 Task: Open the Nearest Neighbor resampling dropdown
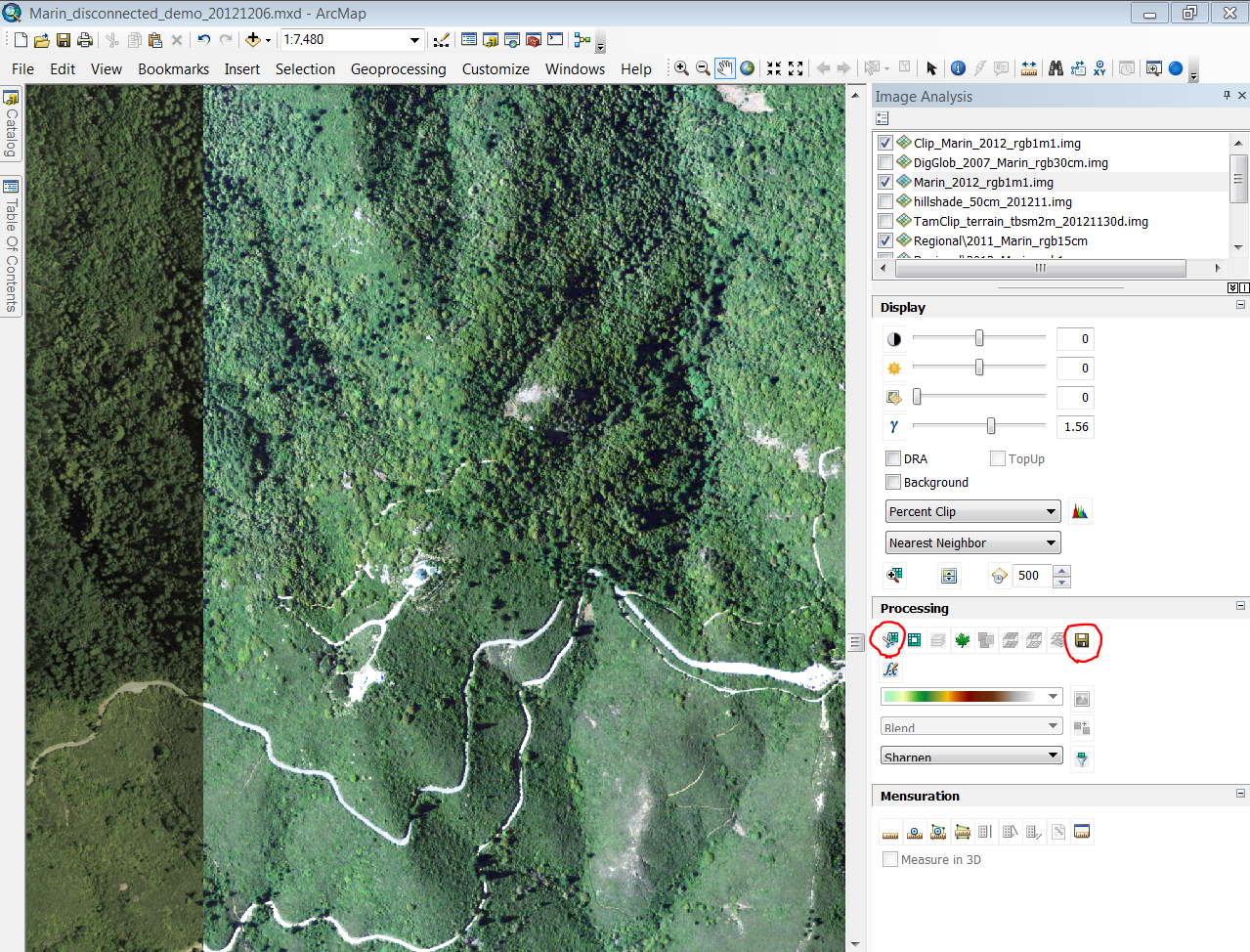tap(973, 543)
